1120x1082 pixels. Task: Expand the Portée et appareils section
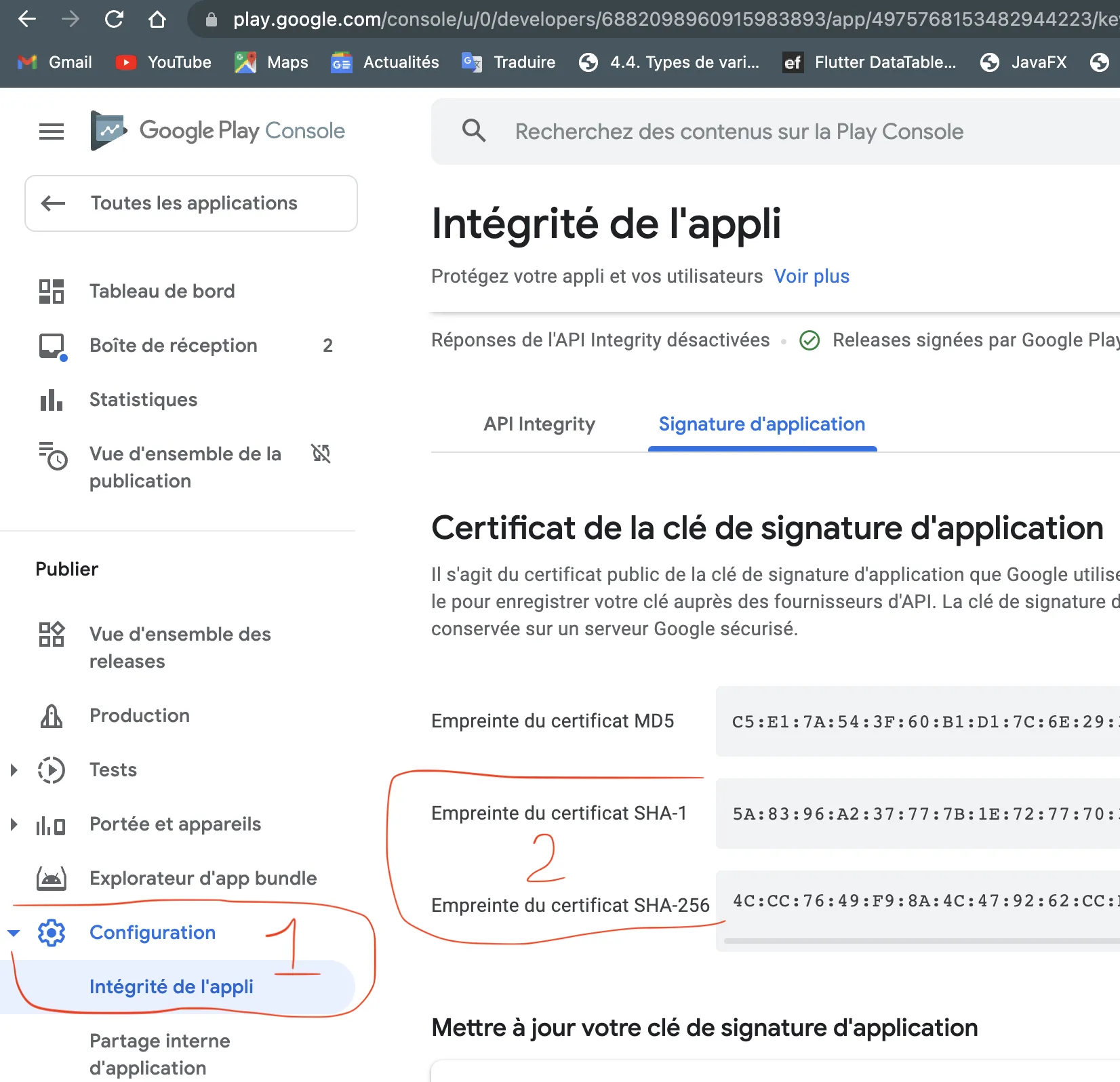pyautogui.click(x=14, y=824)
